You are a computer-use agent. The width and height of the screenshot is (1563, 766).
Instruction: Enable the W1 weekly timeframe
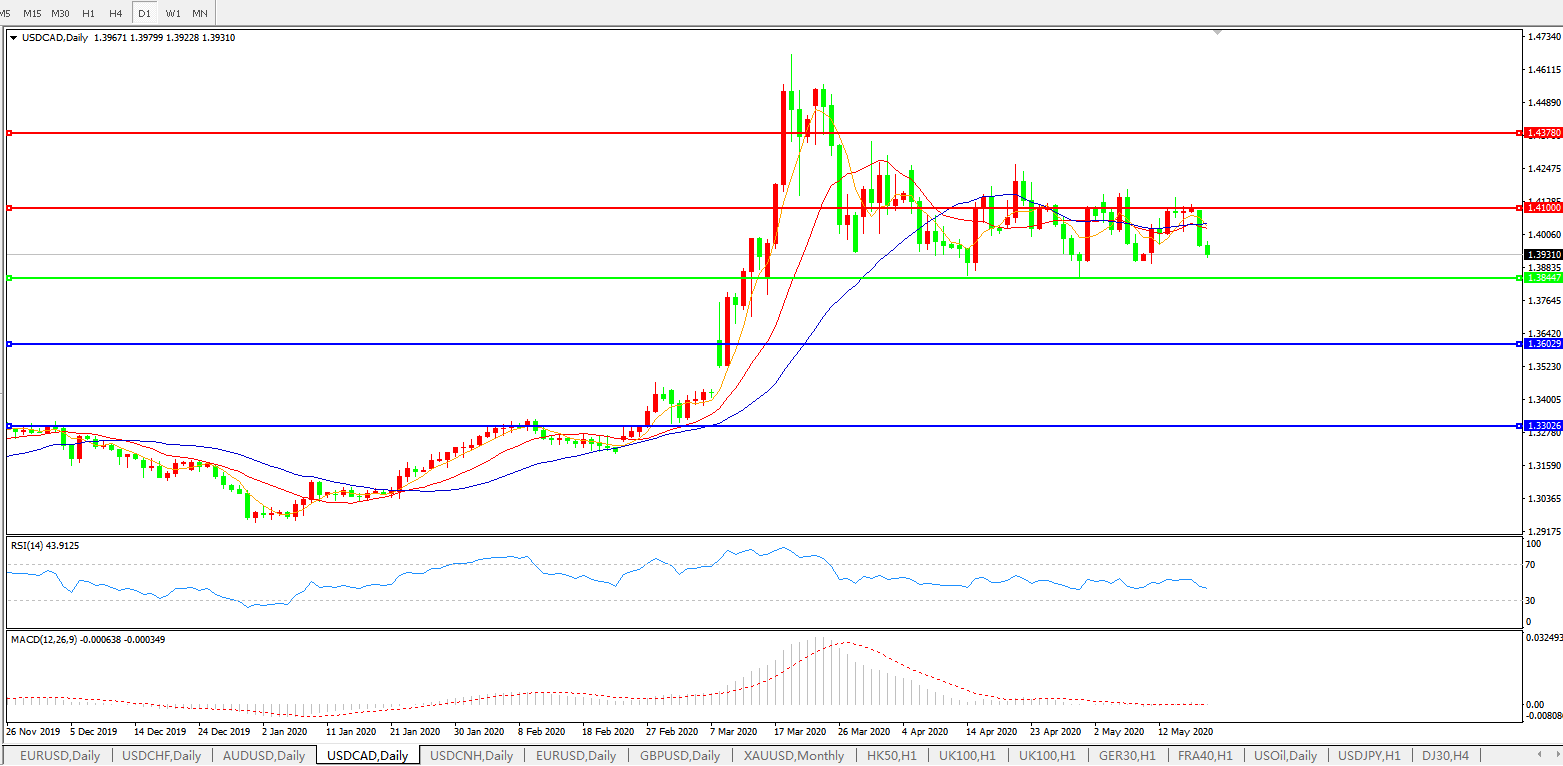point(173,13)
